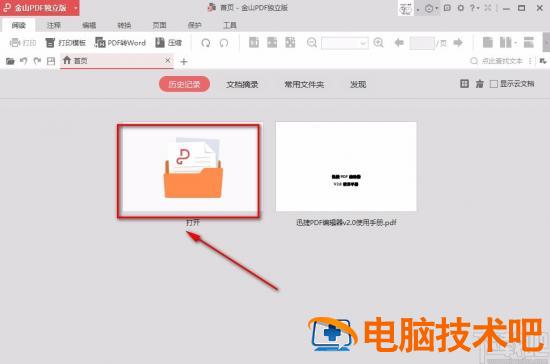
Task: Toggle the 显示云文档 checkbox
Action: (494, 84)
